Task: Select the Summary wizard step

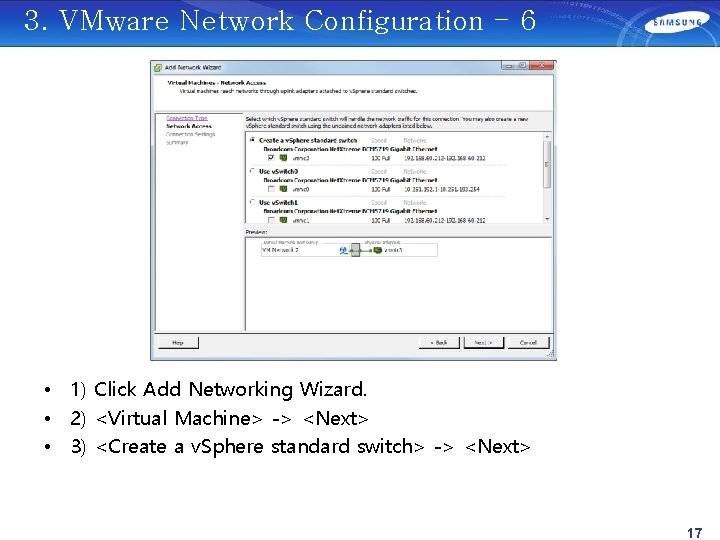Action: pyautogui.click(x=177, y=143)
